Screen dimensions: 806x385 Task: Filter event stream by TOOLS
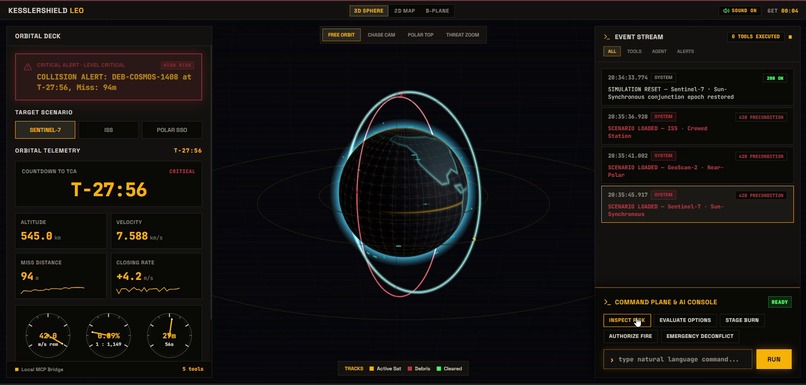tap(634, 51)
